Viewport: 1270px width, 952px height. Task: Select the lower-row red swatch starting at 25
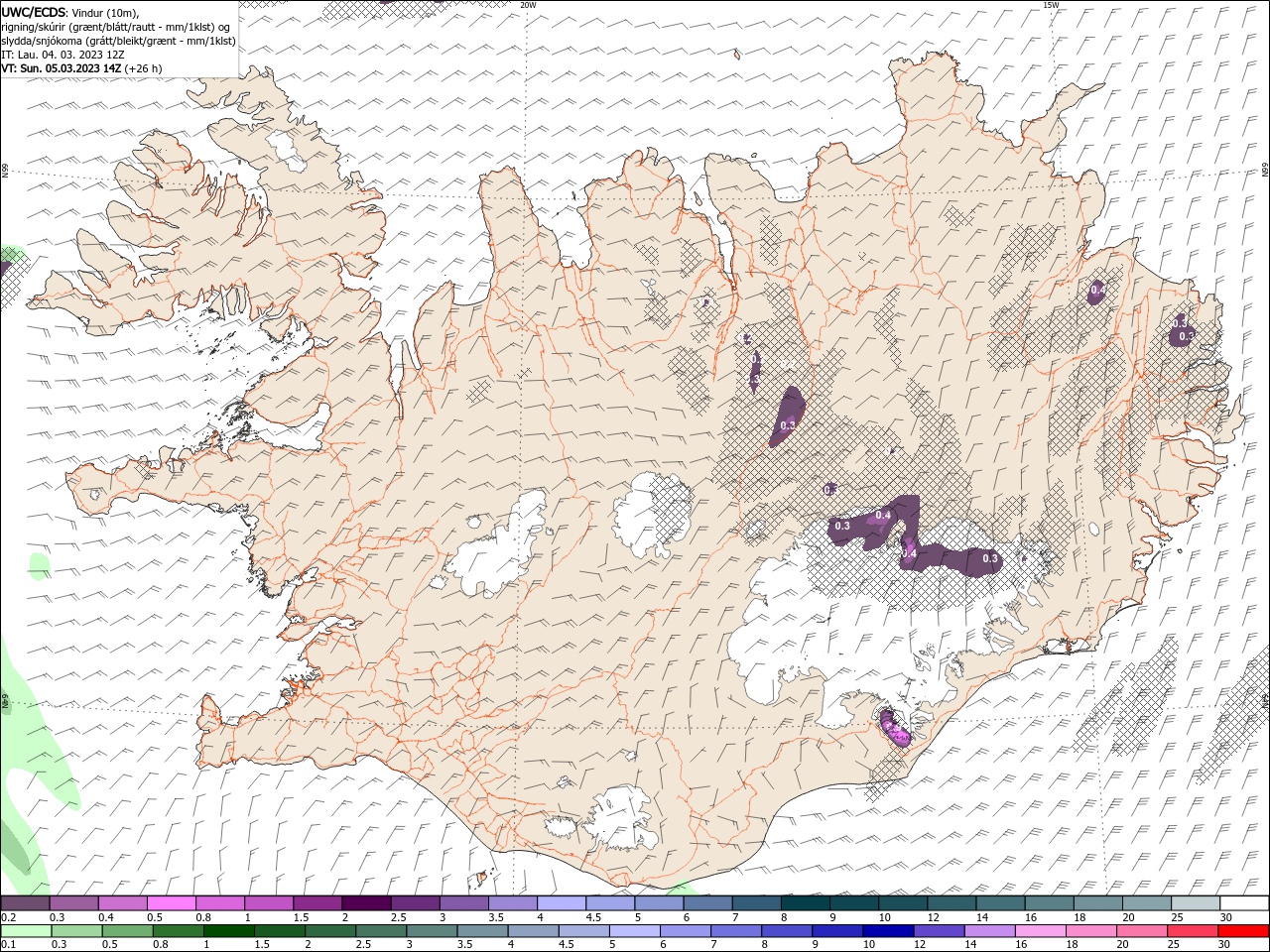[x=1192, y=931]
